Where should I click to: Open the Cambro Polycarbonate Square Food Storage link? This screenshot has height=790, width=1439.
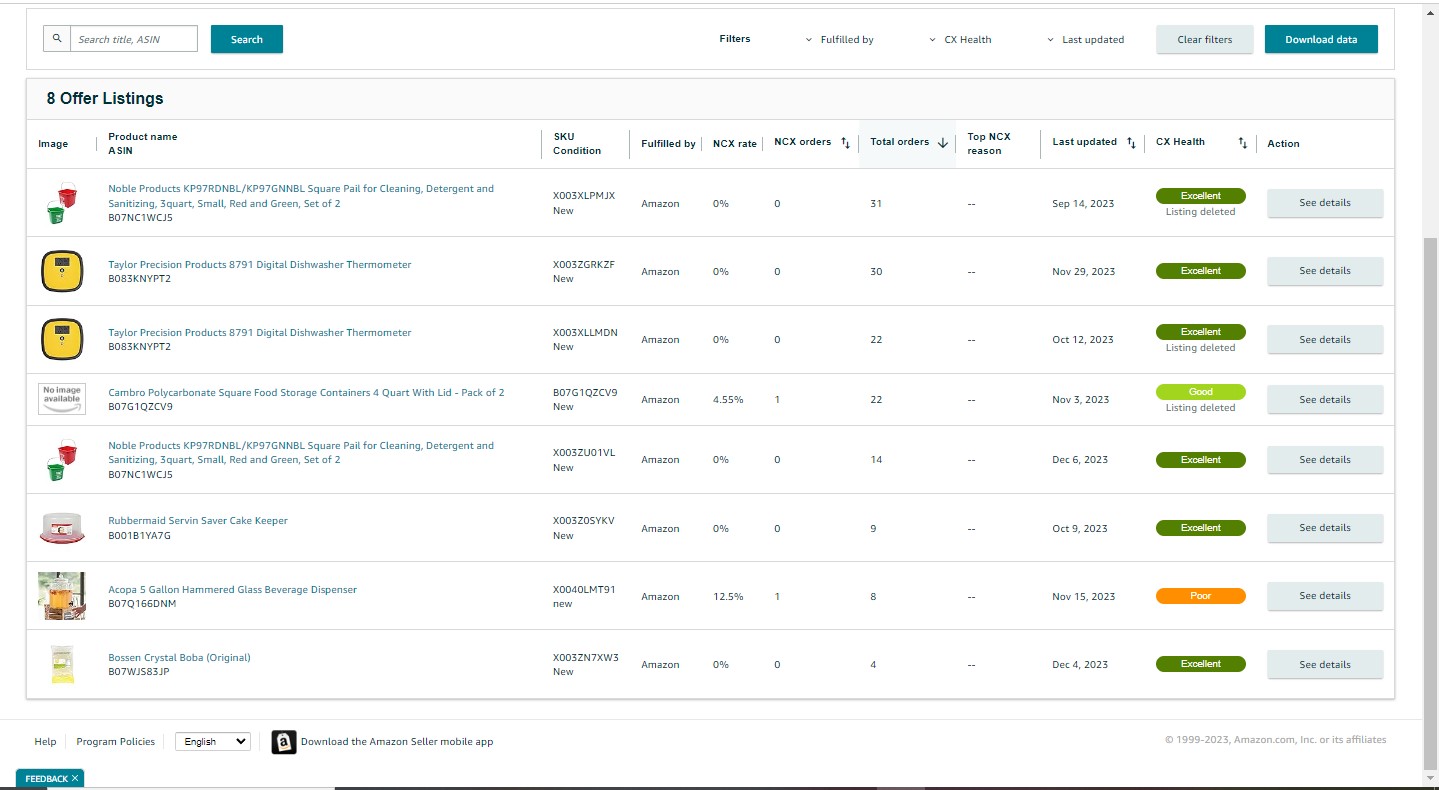click(x=306, y=393)
